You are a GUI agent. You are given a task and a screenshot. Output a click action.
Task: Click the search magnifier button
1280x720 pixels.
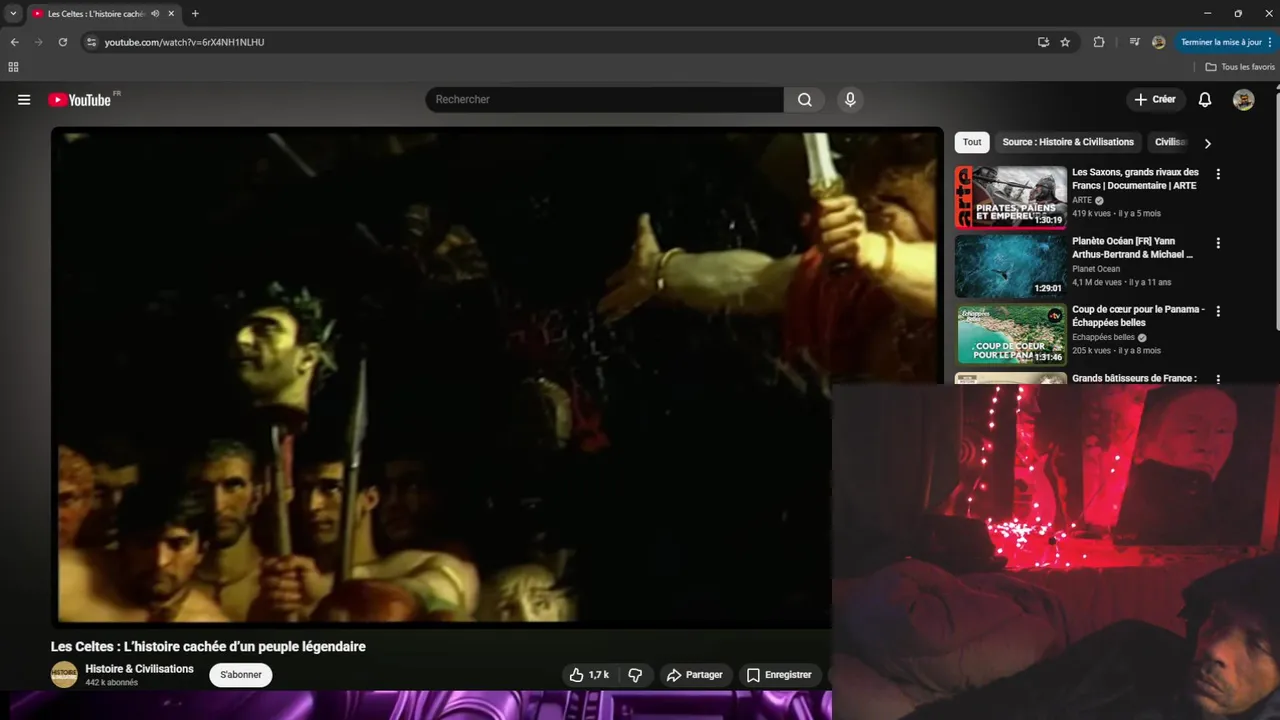click(x=804, y=99)
